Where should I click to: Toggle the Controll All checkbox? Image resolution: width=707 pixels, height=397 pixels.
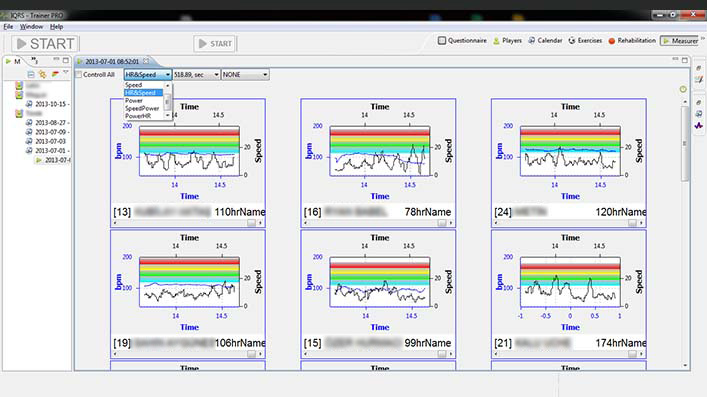coord(79,74)
